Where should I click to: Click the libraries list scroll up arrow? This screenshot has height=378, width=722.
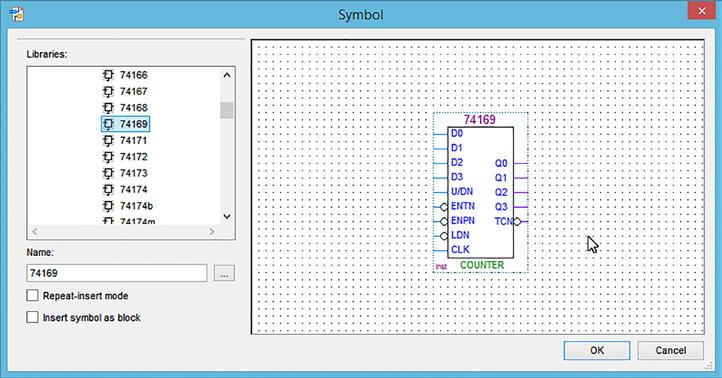click(x=227, y=75)
